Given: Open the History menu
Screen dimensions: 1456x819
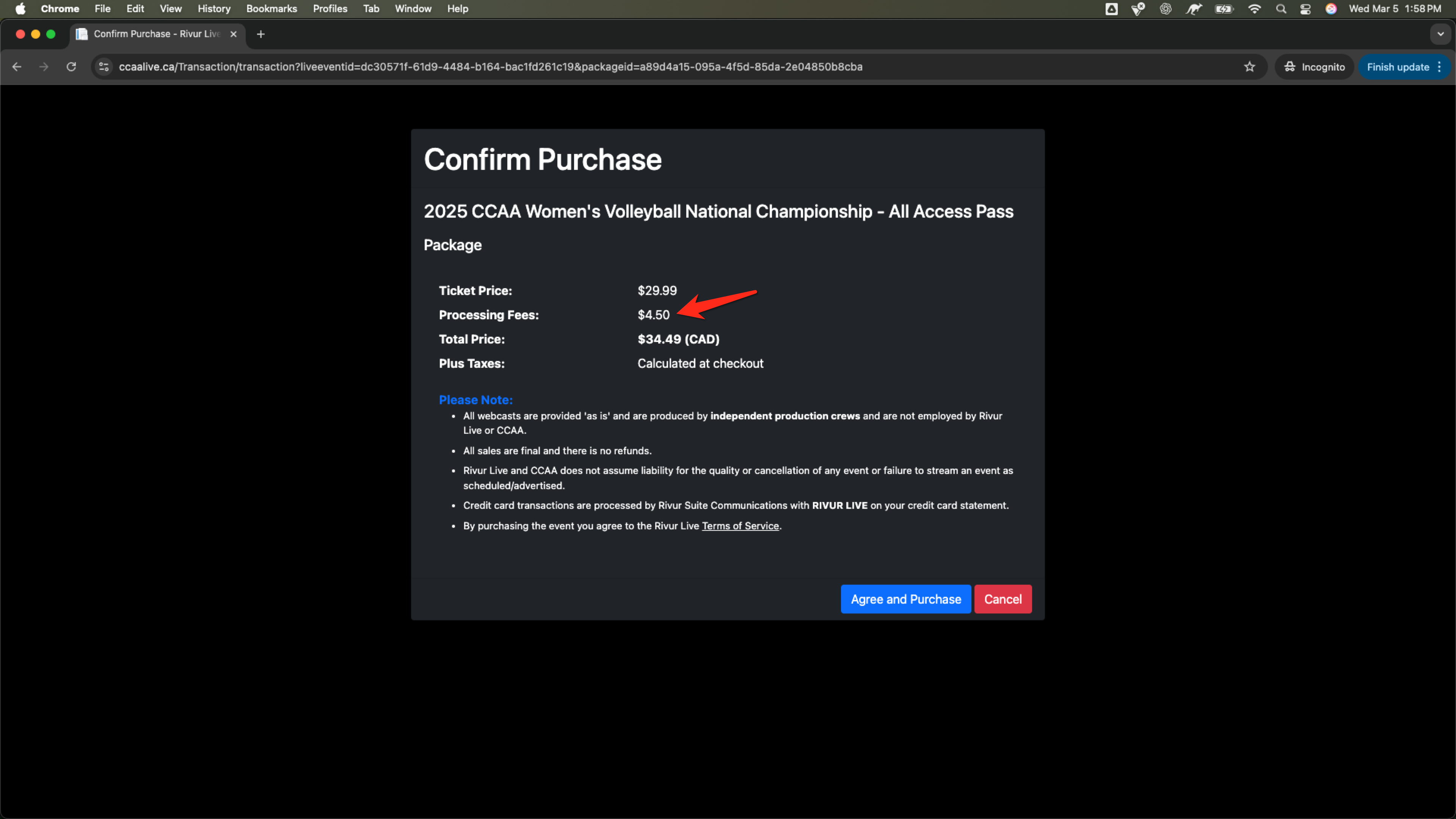Looking at the screenshot, I should (214, 8).
